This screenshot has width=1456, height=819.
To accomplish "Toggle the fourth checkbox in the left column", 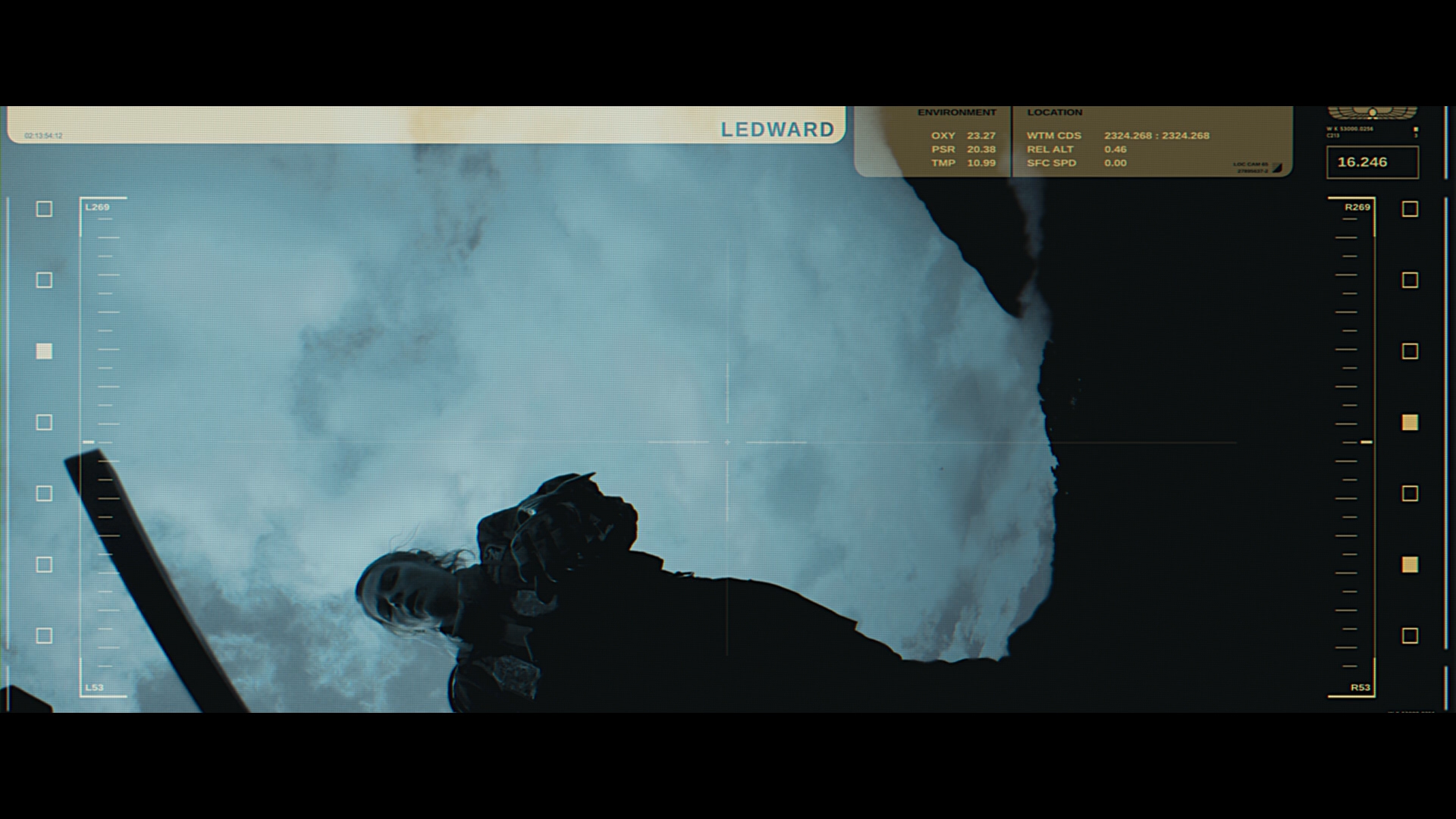I will (45, 422).
